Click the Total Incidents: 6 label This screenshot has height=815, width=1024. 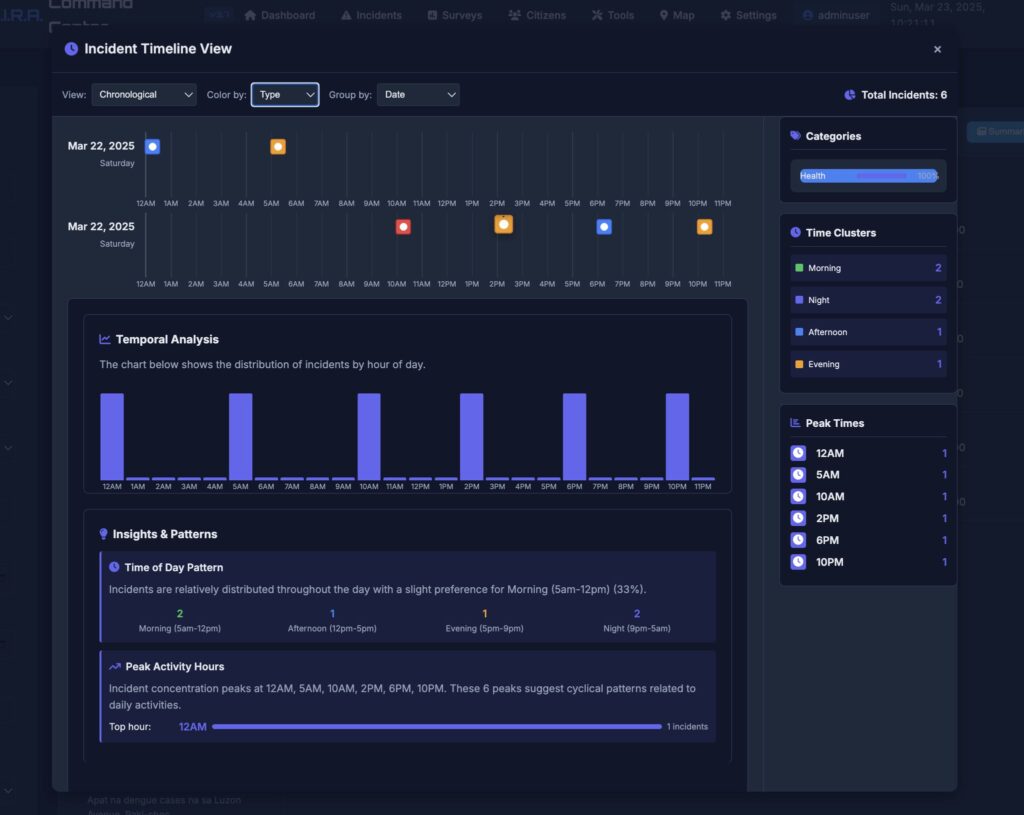coord(904,95)
